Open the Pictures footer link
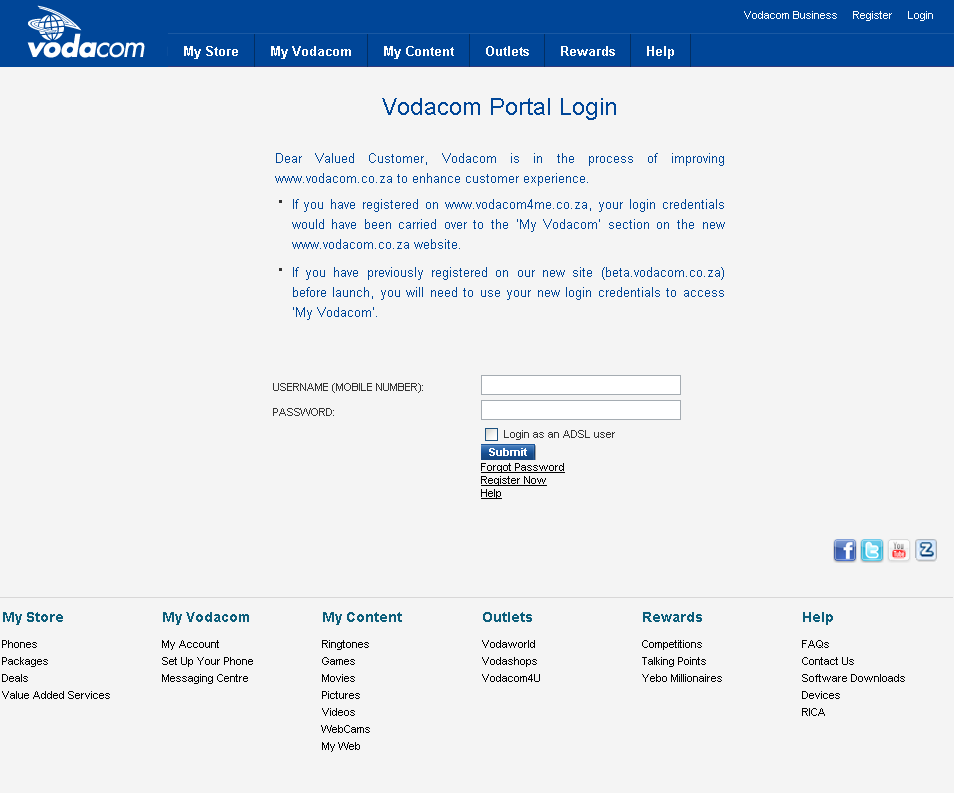The width and height of the screenshot is (954, 793). [x=341, y=695]
